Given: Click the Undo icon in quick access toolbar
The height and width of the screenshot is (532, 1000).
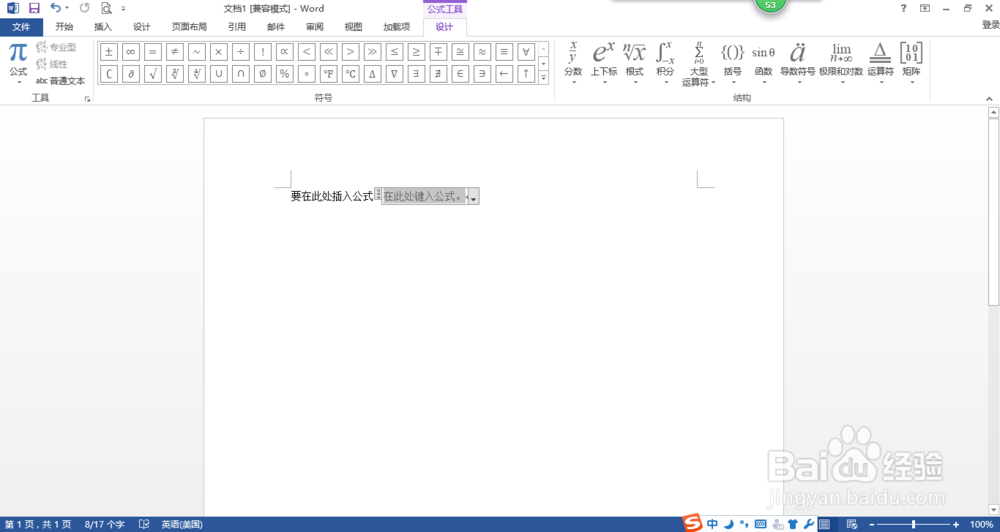Looking at the screenshot, I should [56, 8].
